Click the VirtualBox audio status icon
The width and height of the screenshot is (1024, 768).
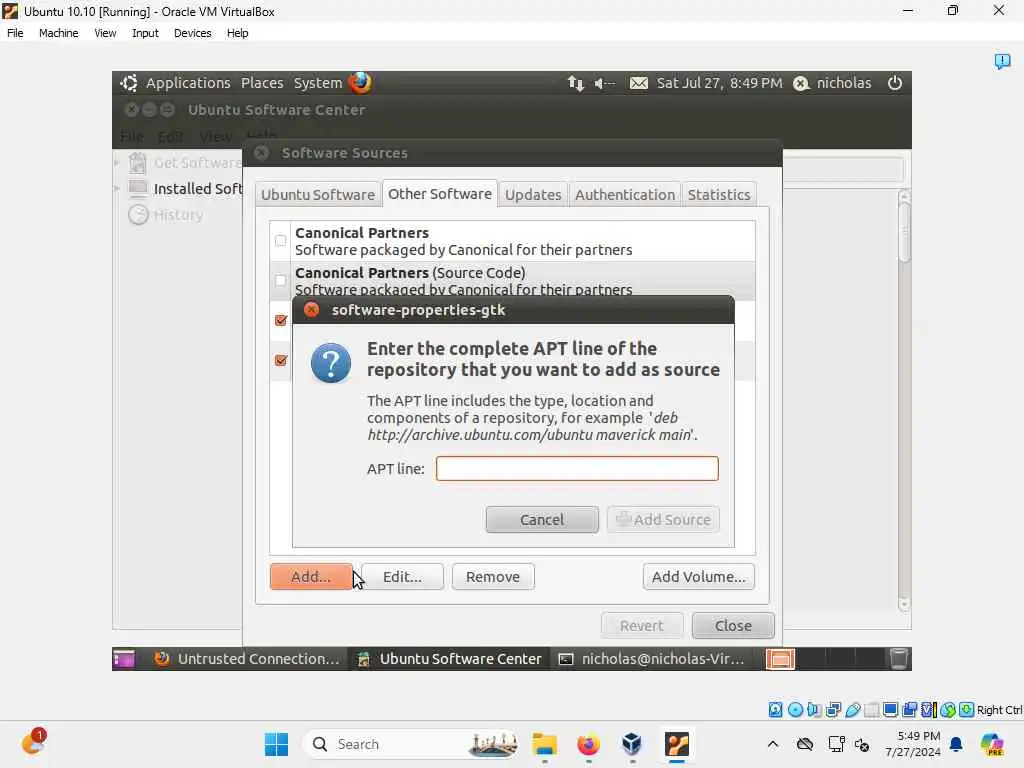[x=814, y=710]
